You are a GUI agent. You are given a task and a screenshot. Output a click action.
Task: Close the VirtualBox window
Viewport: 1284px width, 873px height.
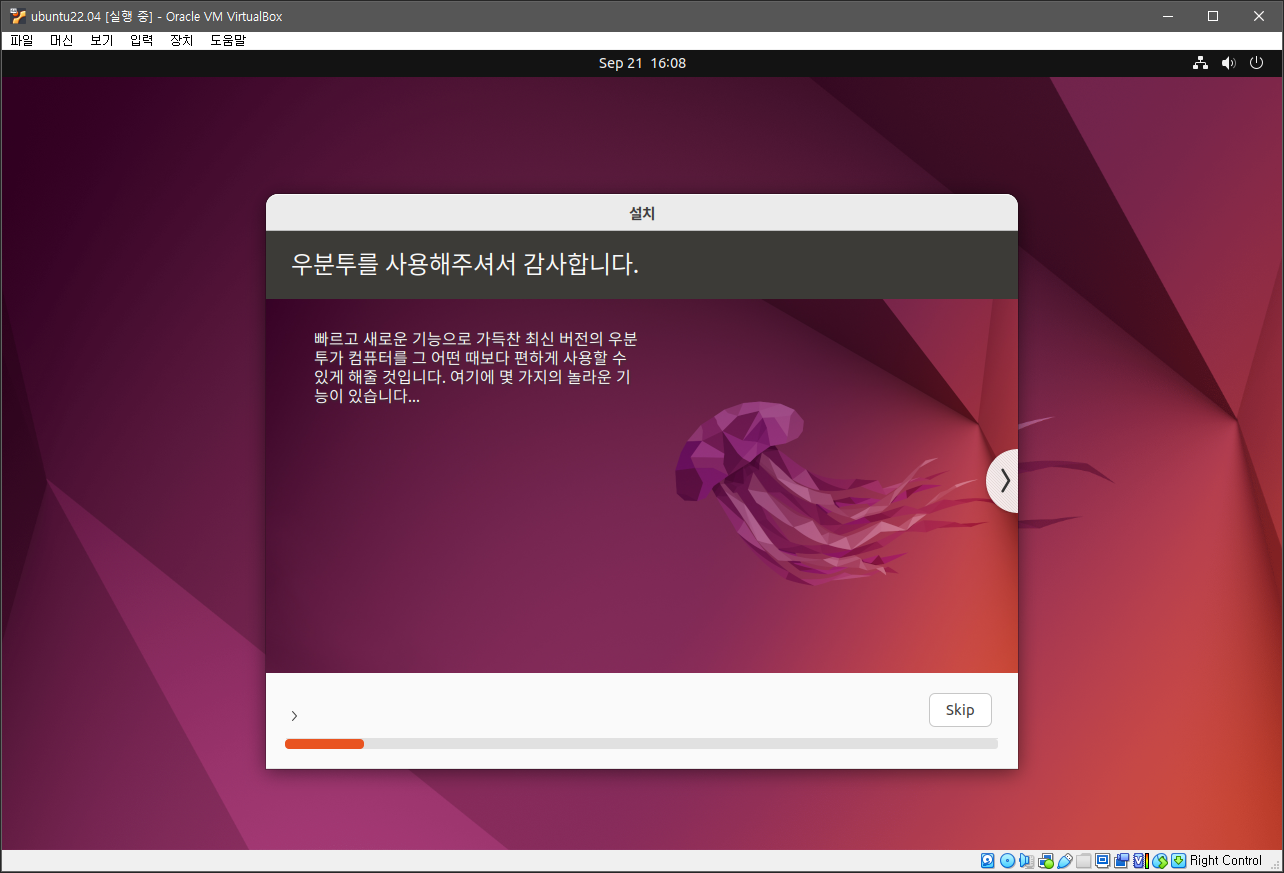pyautogui.click(x=1259, y=16)
